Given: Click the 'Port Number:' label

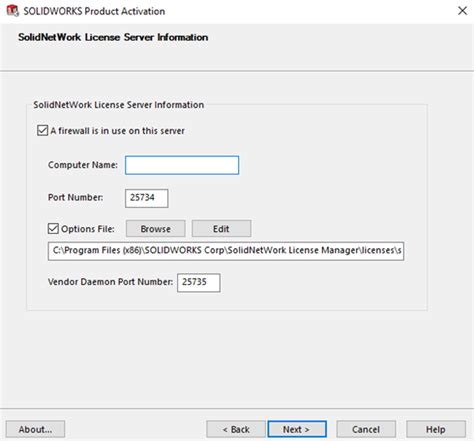Looking at the screenshot, I should pyautogui.click(x=76, y=197).
